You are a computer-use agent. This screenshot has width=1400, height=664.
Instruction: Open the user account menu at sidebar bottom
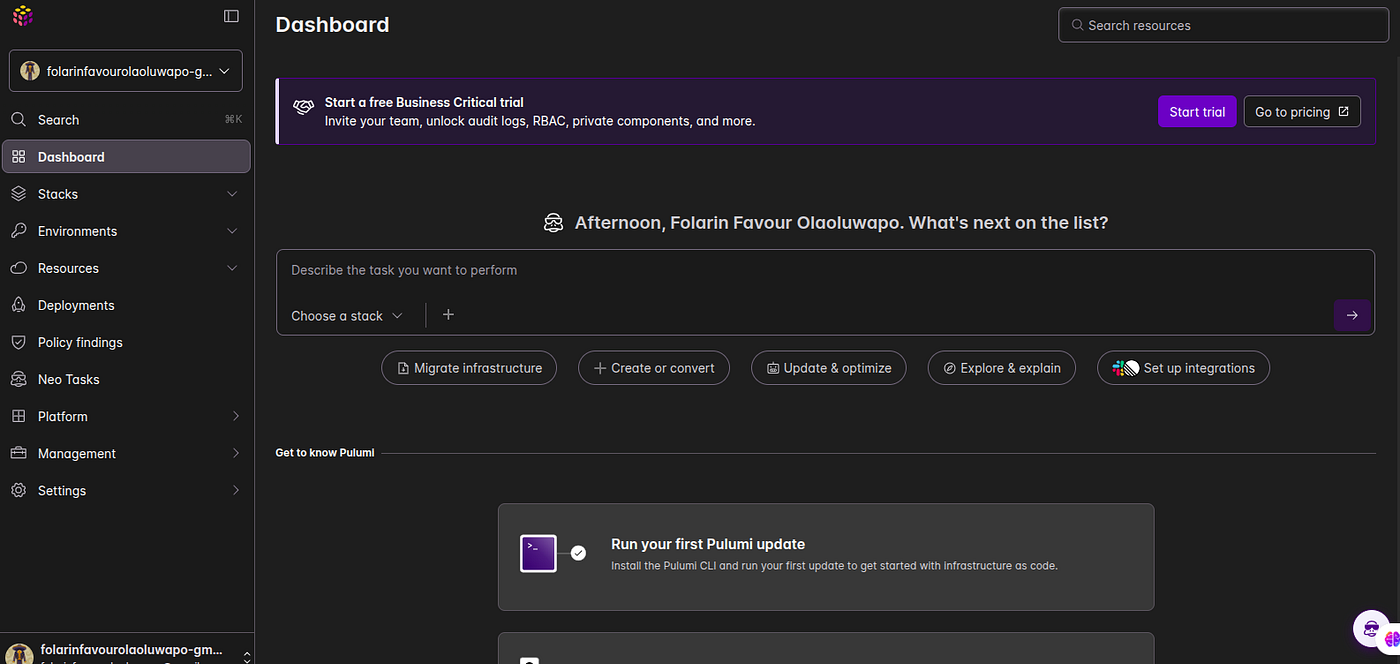(x=126, y=650)
